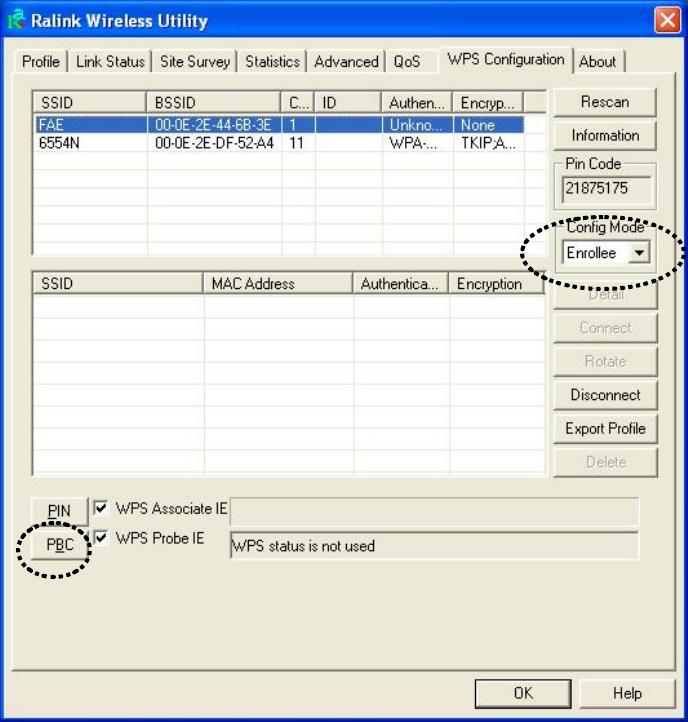Click the SSID header in lower list
The height and width of the screenshot is (722, 688).
[x=118, y=284]
